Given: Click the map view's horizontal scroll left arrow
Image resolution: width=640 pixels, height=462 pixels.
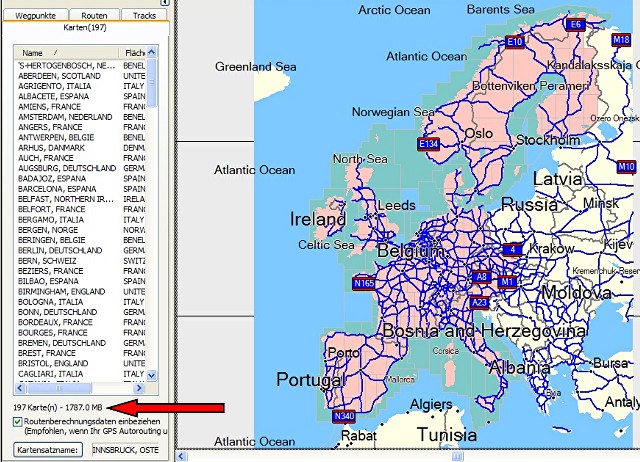Looking at the screenshot, I should [182, 456].
